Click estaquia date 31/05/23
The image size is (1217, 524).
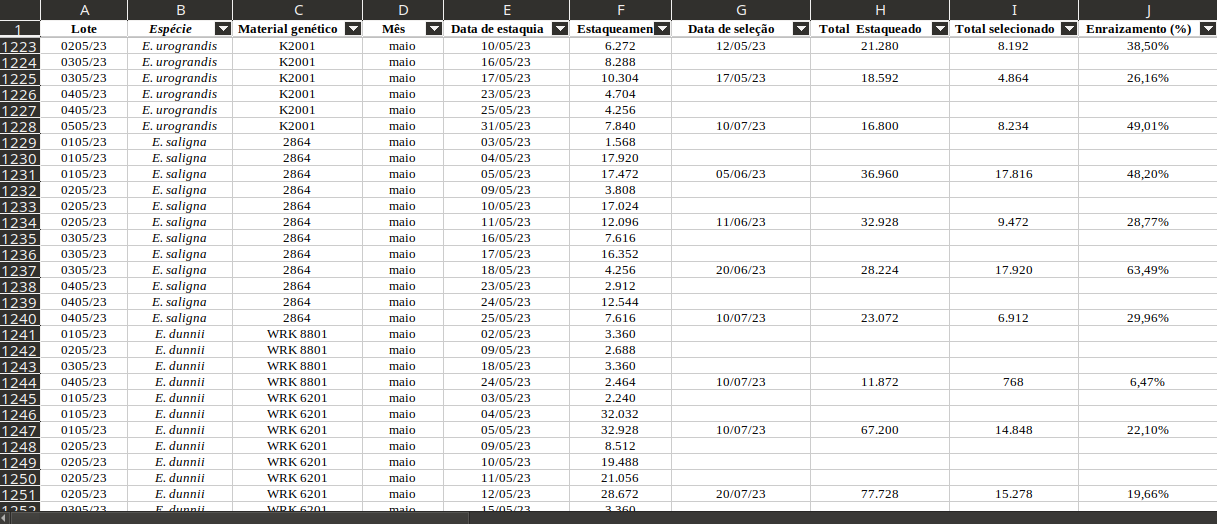(506, 126)
